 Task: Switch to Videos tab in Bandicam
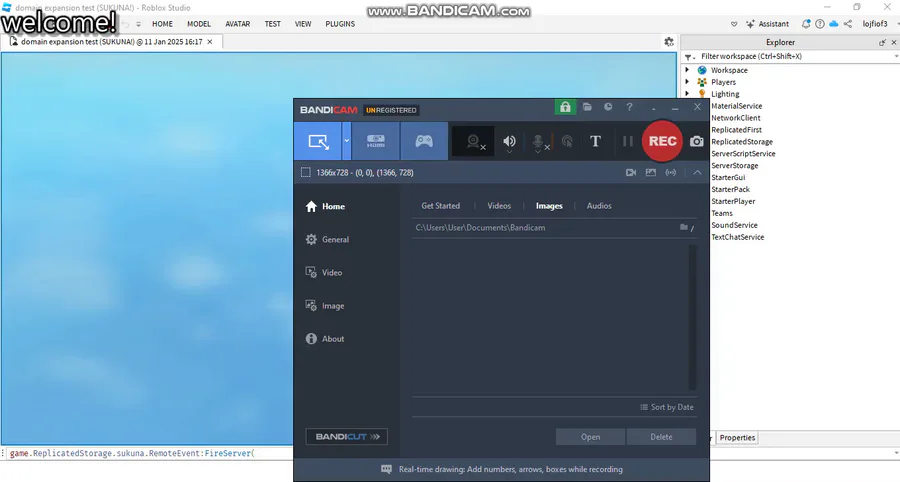(x=499, y=206)
